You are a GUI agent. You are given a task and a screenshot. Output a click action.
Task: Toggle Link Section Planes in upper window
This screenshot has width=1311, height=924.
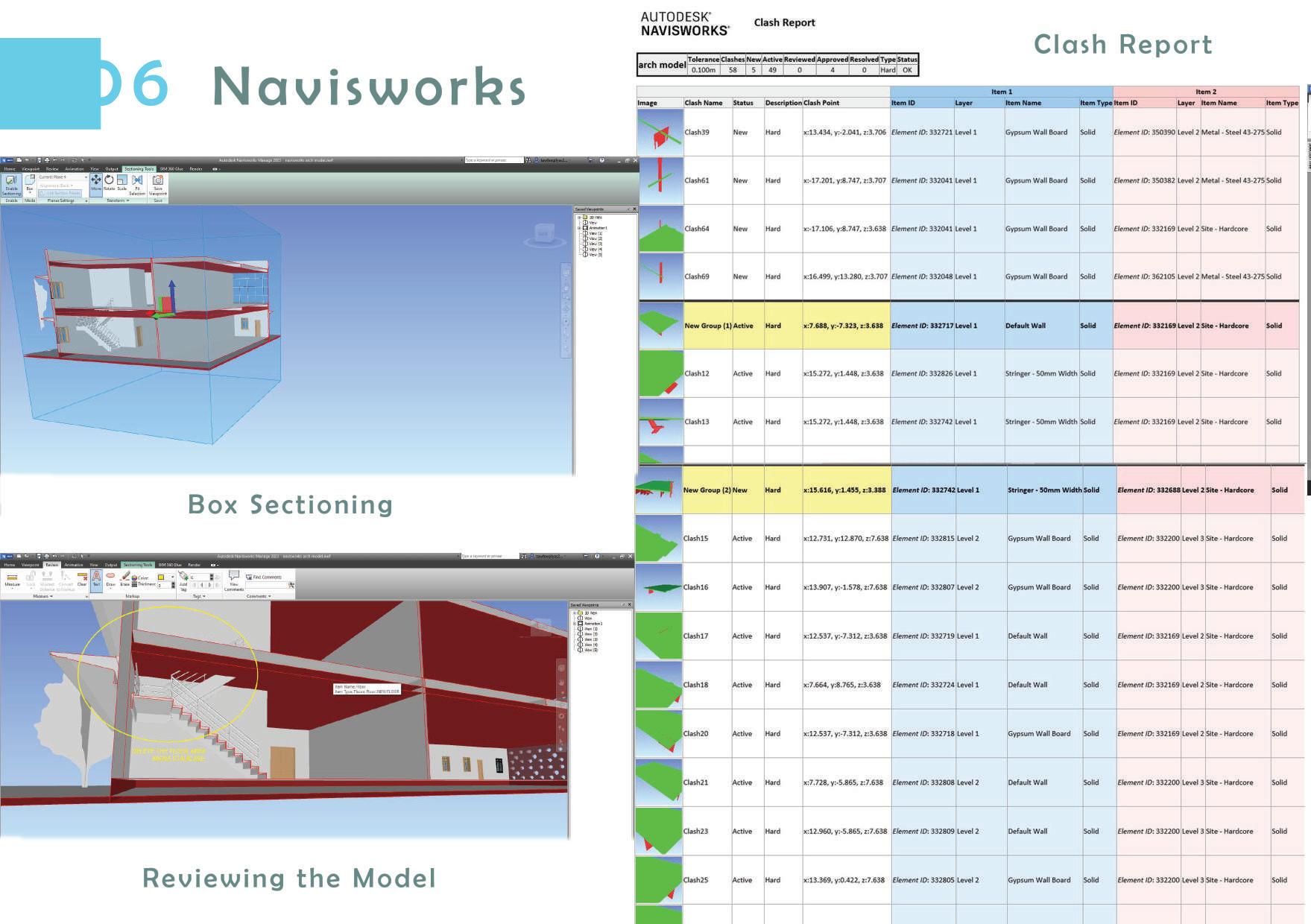pos(59,193)
